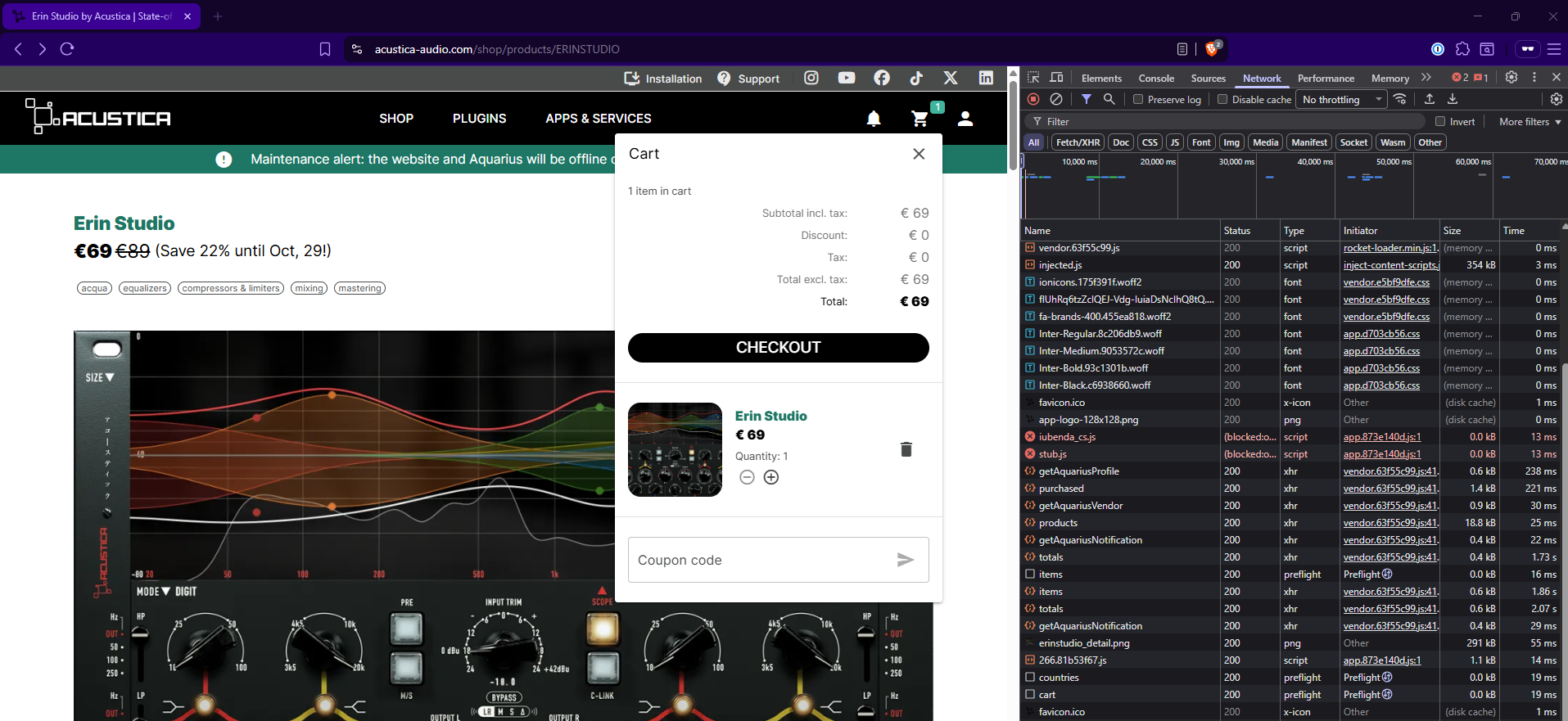1568x721 pixels.
Task: Filter requests by Font type
Action: 1201,142
